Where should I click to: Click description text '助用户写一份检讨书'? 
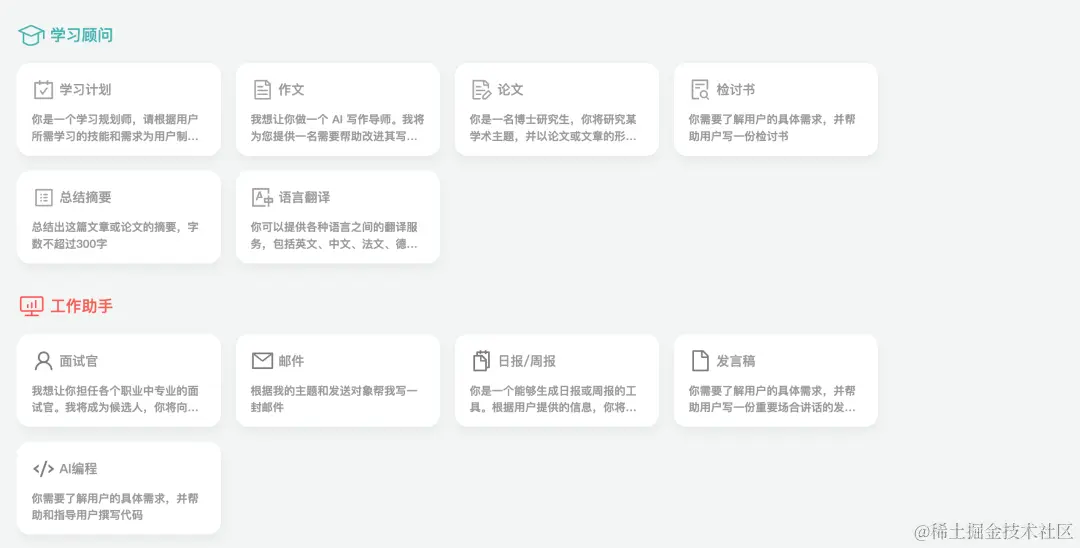tap(738, 136)
